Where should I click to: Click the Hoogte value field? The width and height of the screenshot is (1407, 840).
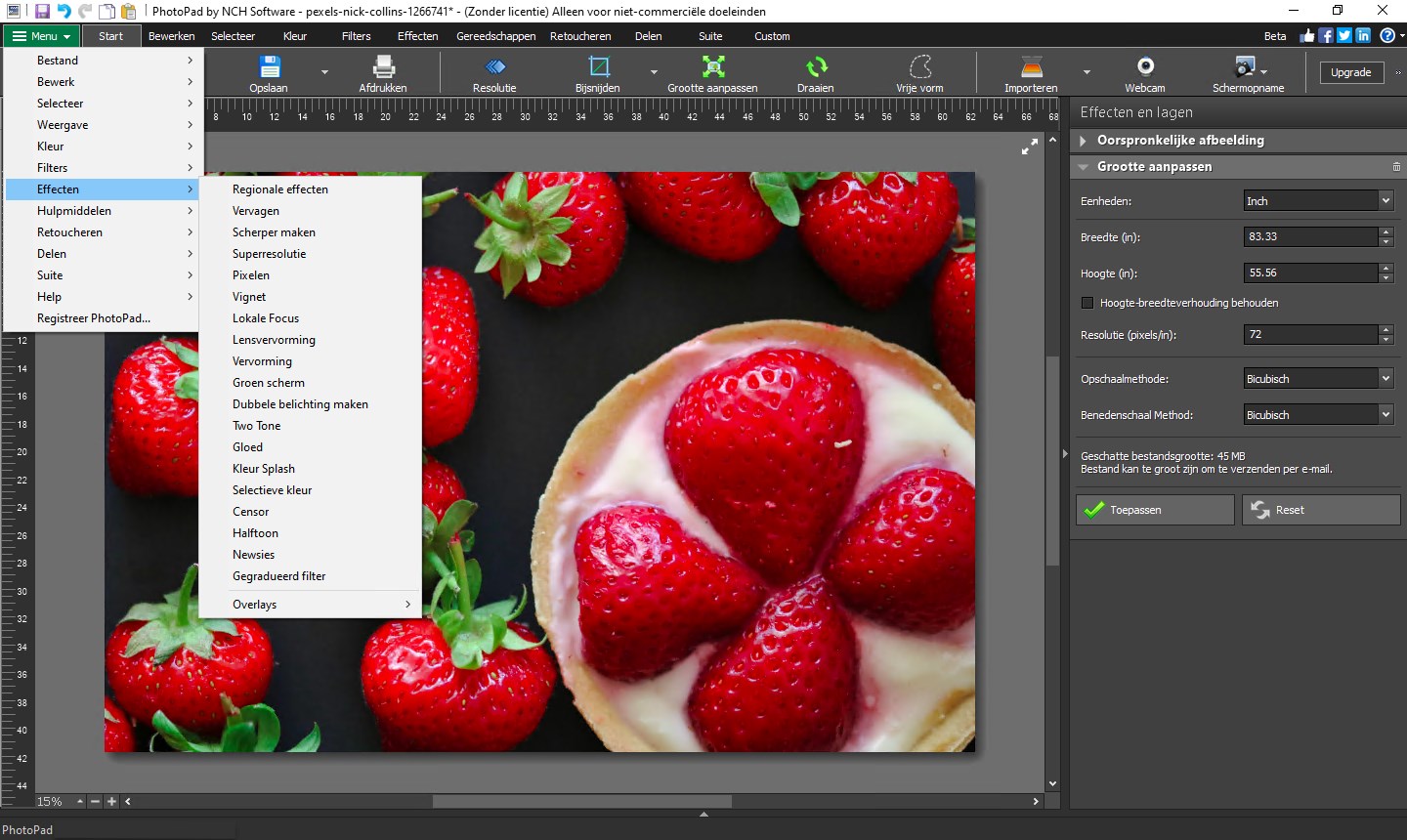pos(1310,273)
